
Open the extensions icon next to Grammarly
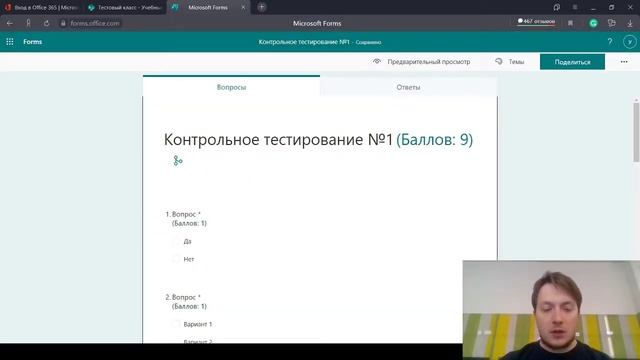click(x=611, y=23)
